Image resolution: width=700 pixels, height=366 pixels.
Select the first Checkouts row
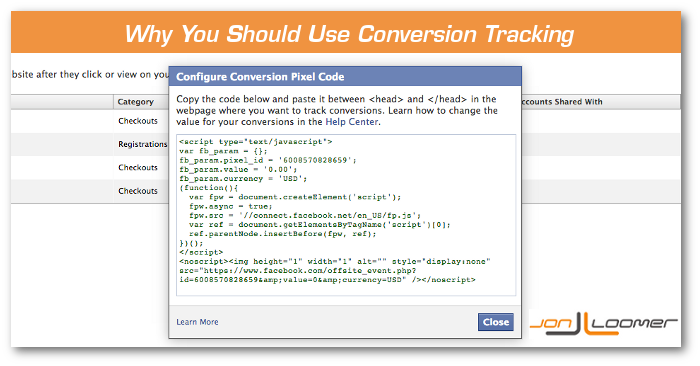pyautogui.click(x=138, y=121)
